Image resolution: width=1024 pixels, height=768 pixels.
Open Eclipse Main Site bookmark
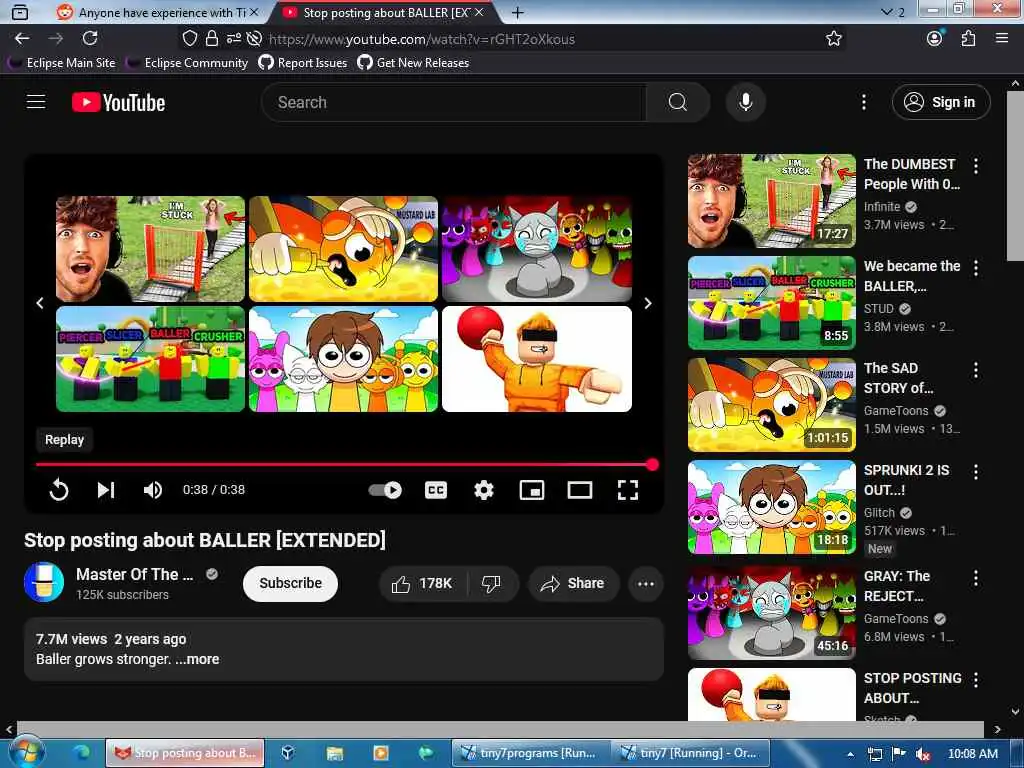[62, 63]
